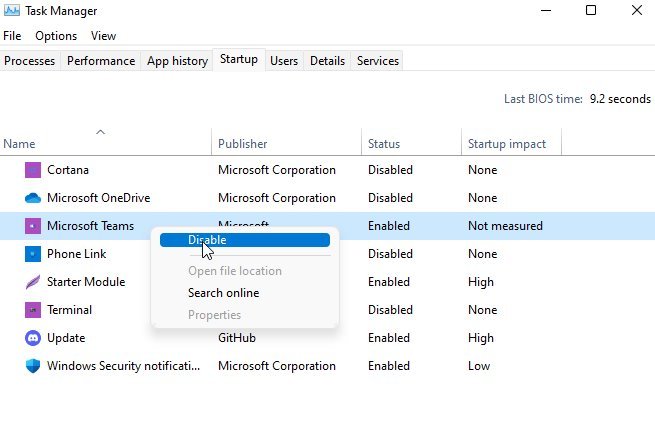Image resolution: width=655 pixels, height=438 pixels.
Task: Click Microsoft Corporation publisher in Cortana row
Action: 277,170
